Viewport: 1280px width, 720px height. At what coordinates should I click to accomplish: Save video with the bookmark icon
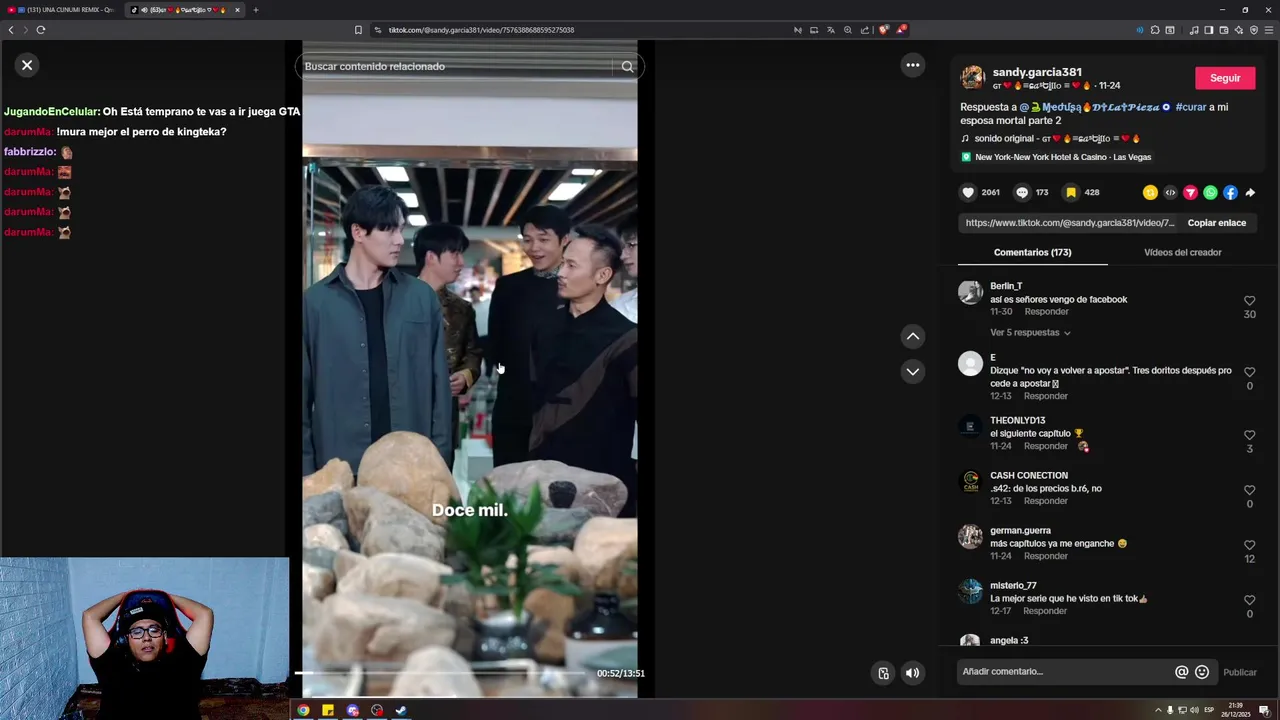click(x=1071, y=192)
